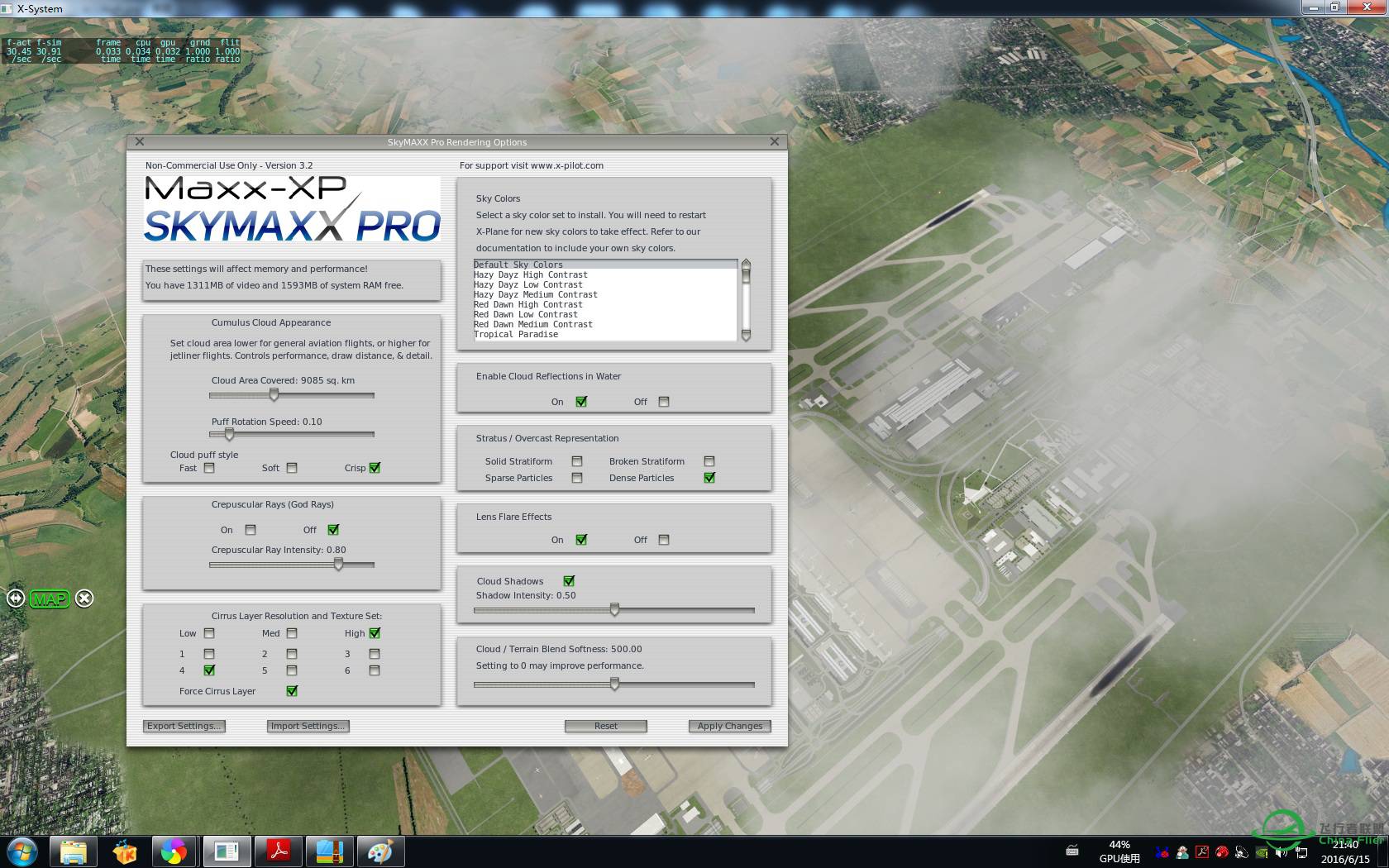The width and height of the screenshot is (1389, 868).
Task: Select cirrus texture set 2
Action: pyautogui.click(x=292, y=654)
